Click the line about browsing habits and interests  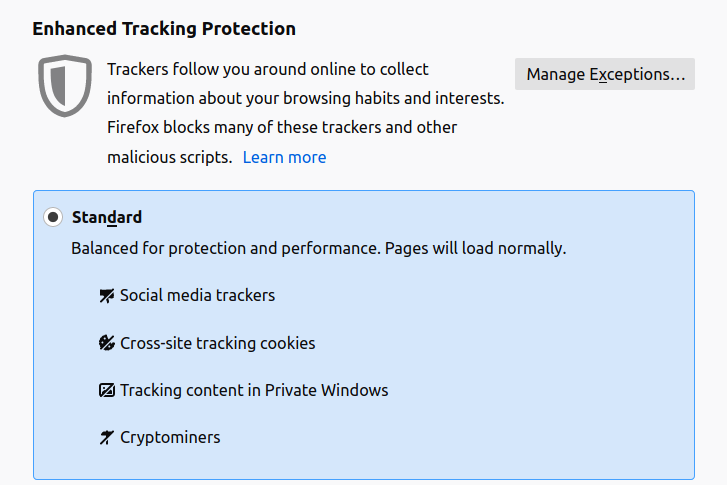click(306, 98)
